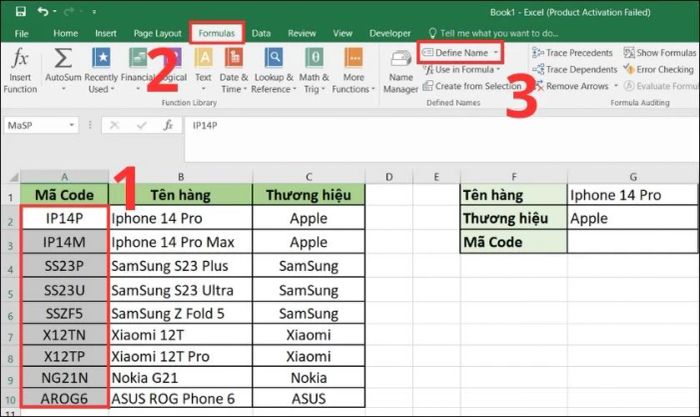700x417 pixels.
Task: Select column B header
Action: [x=181, y=177]
